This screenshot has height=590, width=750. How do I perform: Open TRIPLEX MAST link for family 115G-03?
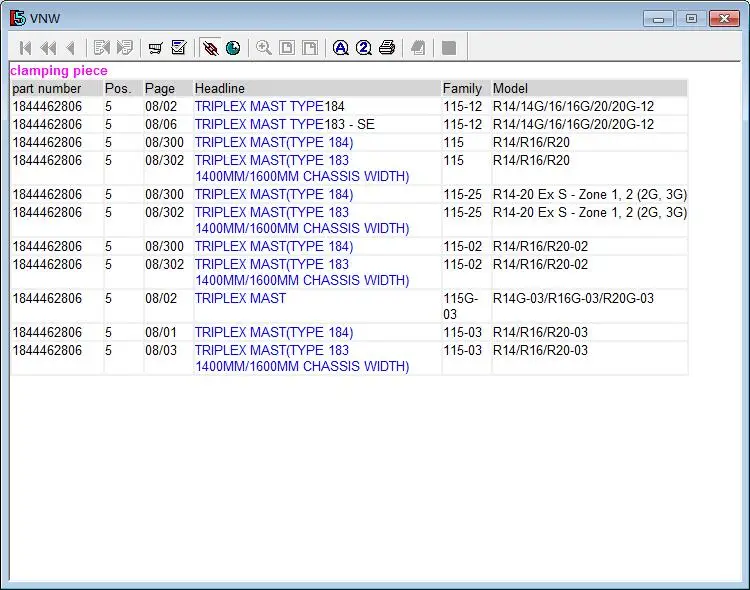tap(240, 298)
